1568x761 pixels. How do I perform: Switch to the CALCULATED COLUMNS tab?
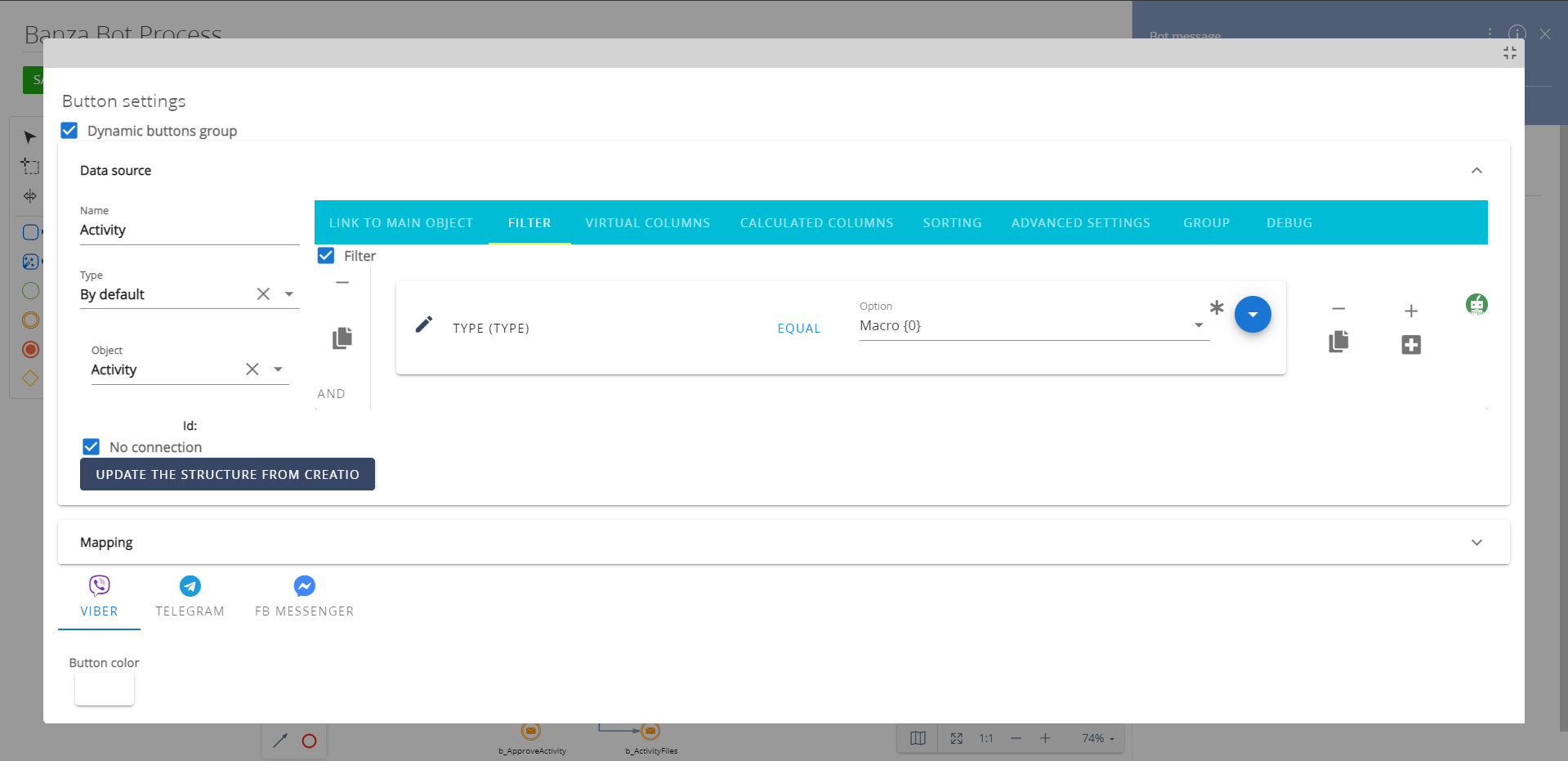[x=816, y=222]
